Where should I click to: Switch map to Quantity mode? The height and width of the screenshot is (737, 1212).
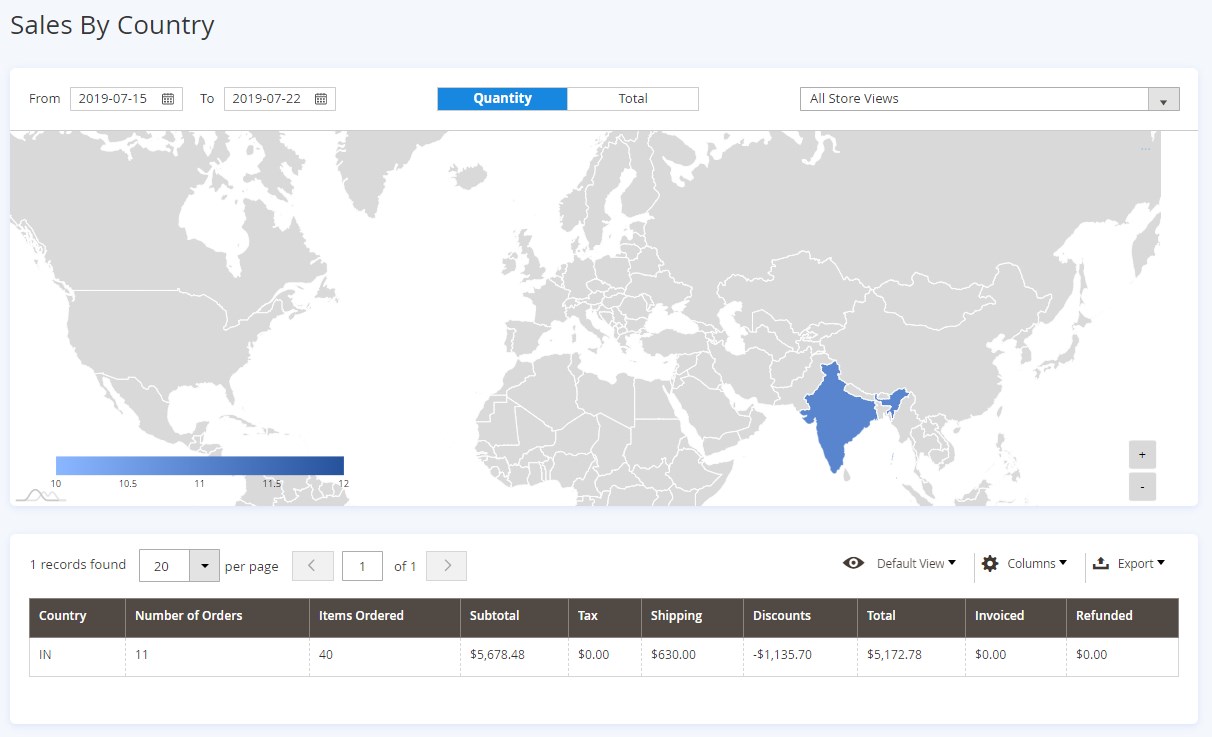coord(502,99)
